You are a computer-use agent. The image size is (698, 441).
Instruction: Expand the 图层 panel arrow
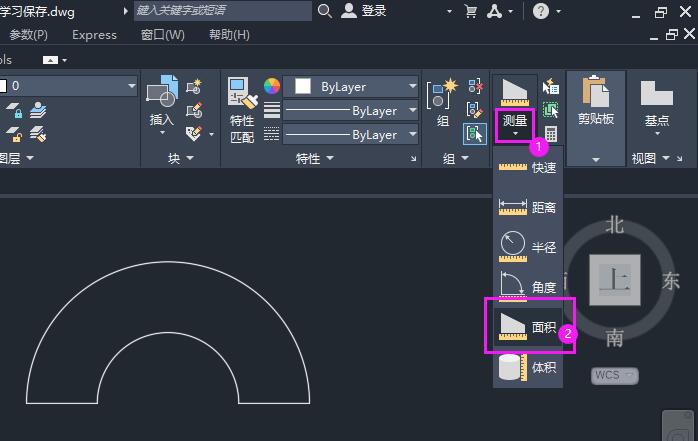pos(30,158)
